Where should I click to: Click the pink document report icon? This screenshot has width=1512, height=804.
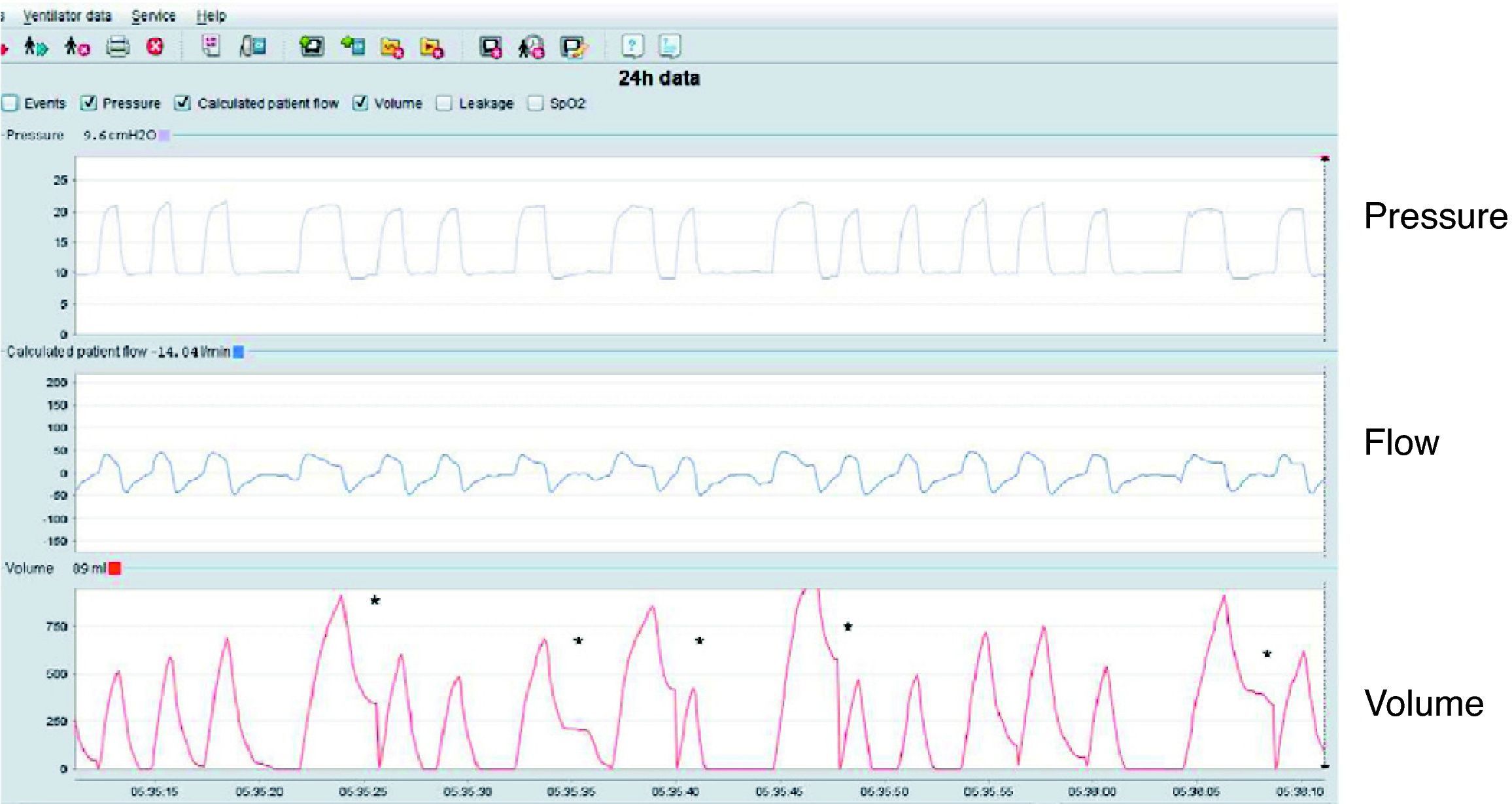point(211,46)
